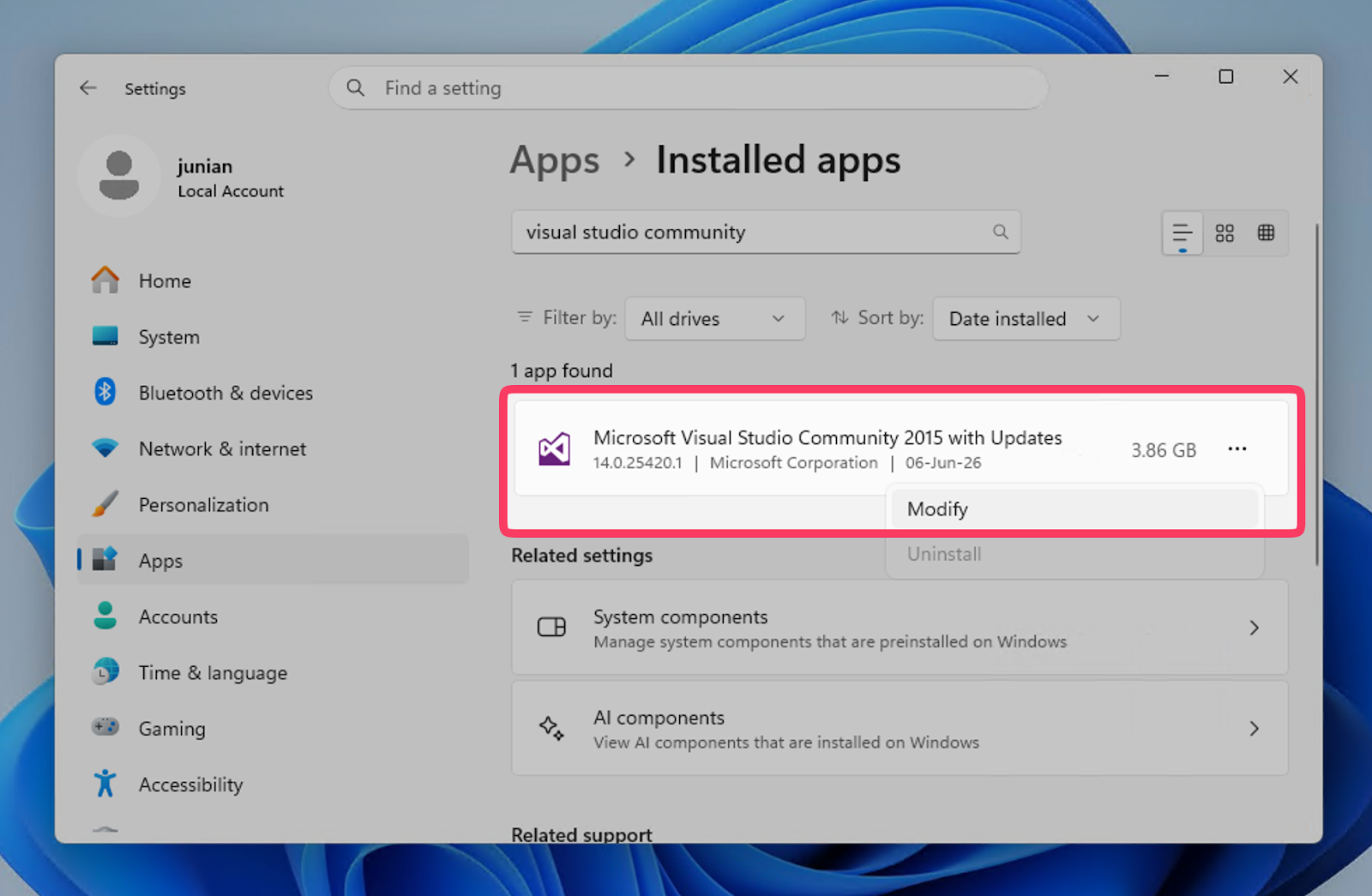Viewport: 1372px width, 896px height.
Task: Click the AI components sparkle icon
Action: click(551, 729)
